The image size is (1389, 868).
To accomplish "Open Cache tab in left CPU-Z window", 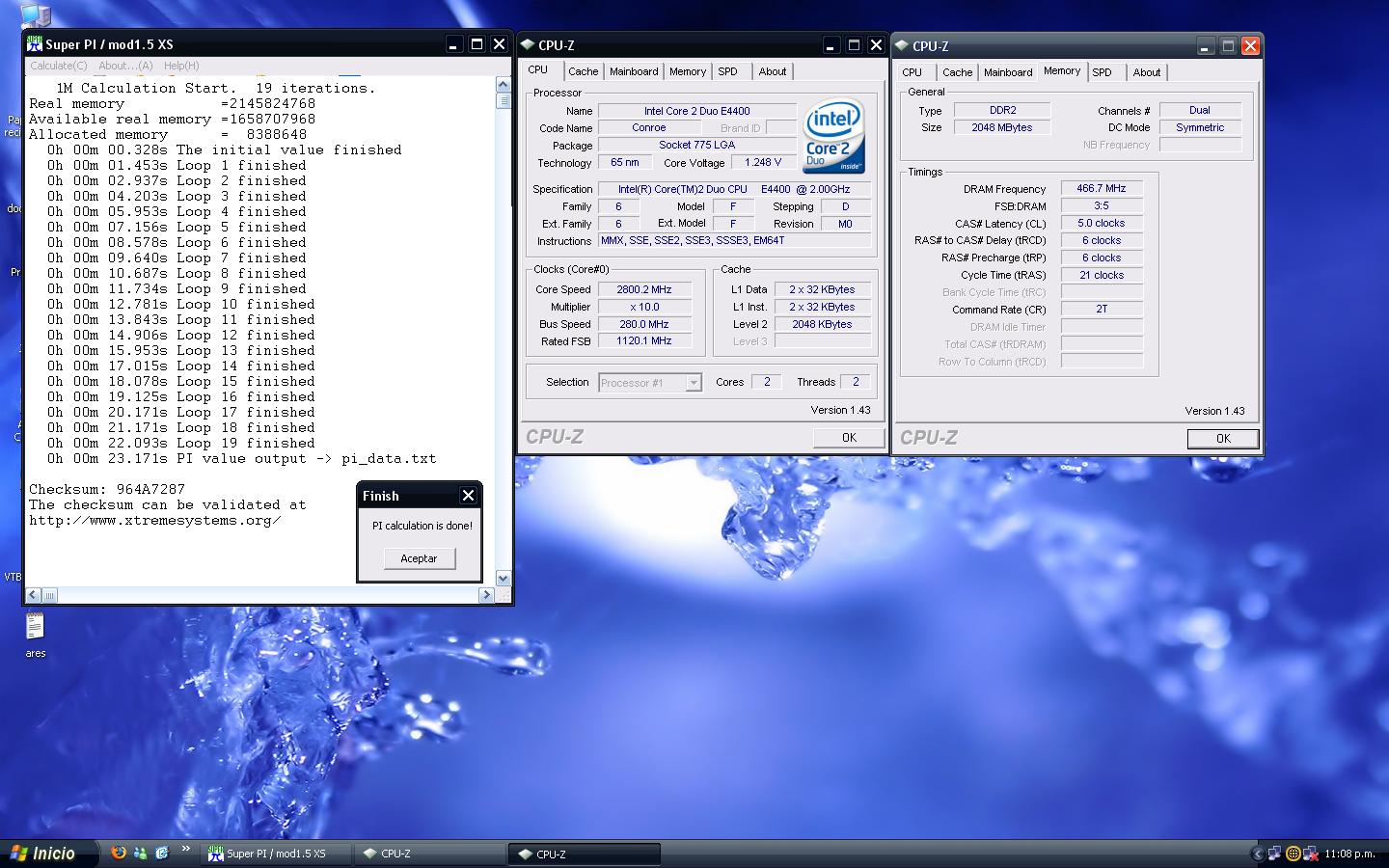I will [x=583, y=71].
